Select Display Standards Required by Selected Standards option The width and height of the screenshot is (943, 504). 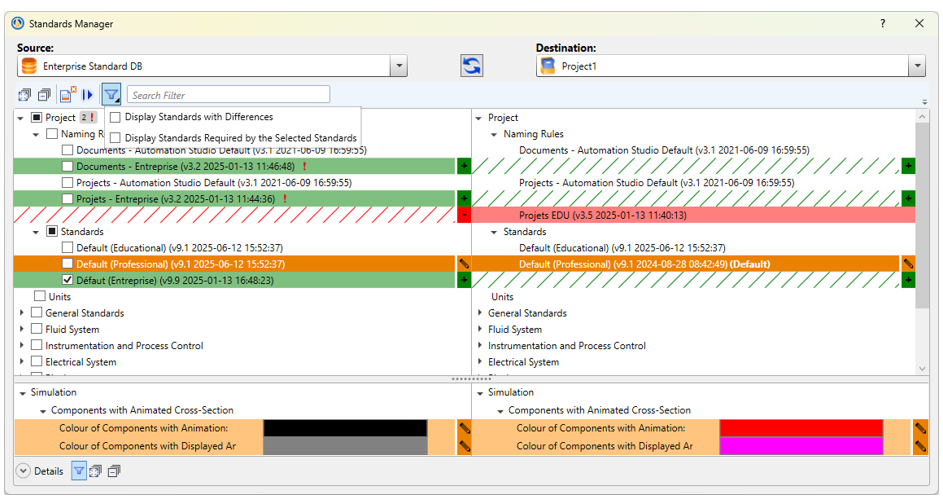[x=116, y=138]
